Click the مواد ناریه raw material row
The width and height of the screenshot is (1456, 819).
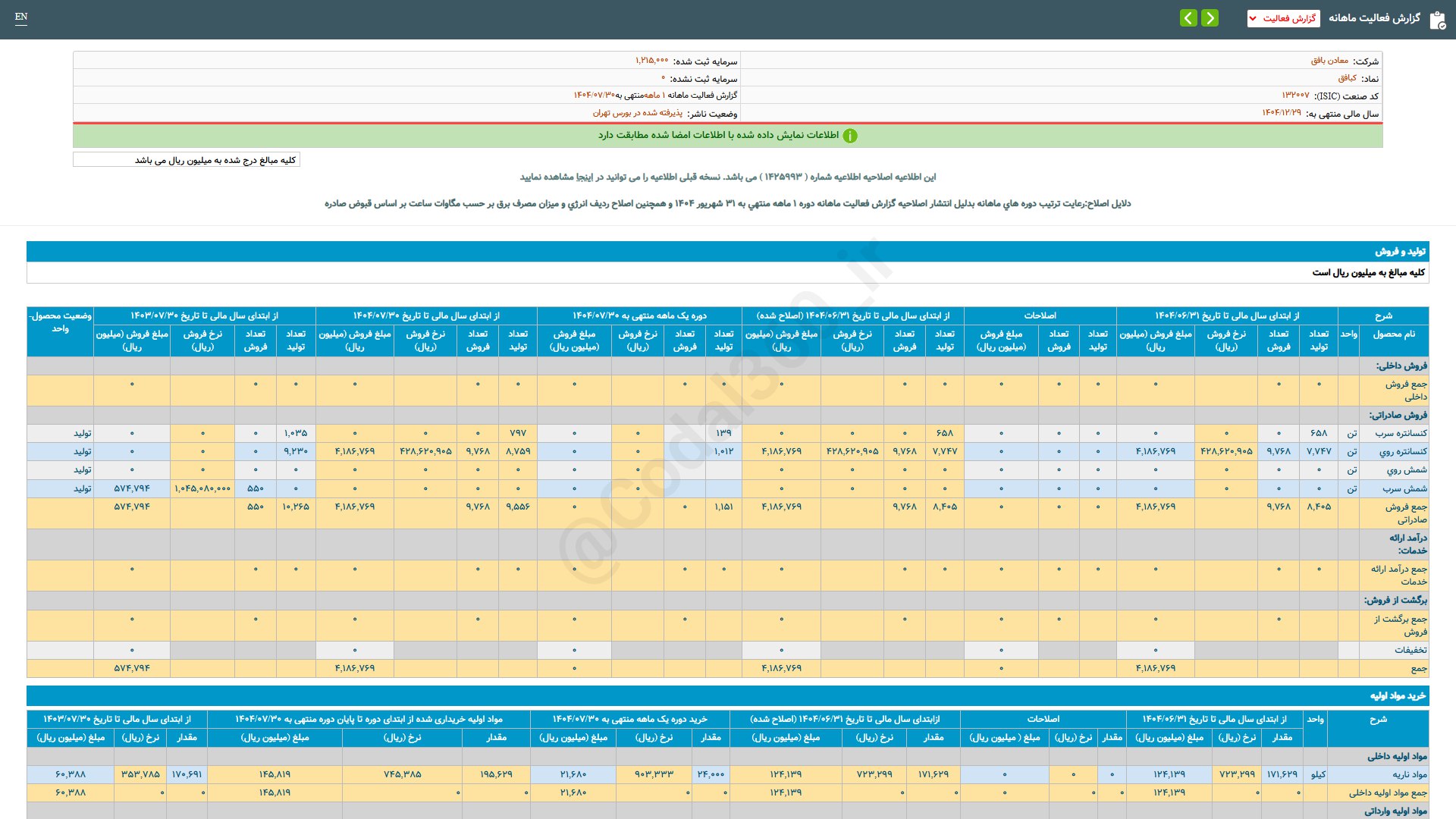click(1409, 774)
